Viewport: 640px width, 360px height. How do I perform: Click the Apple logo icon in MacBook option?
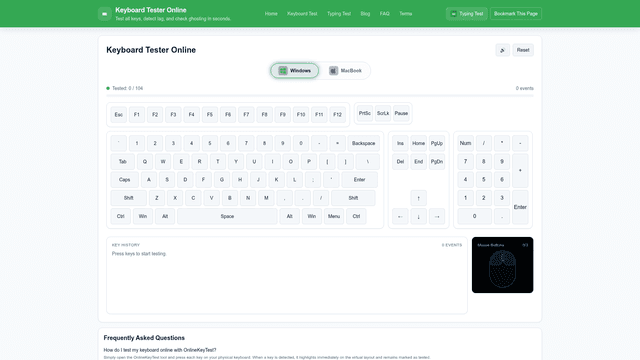[x=333, y=71]
